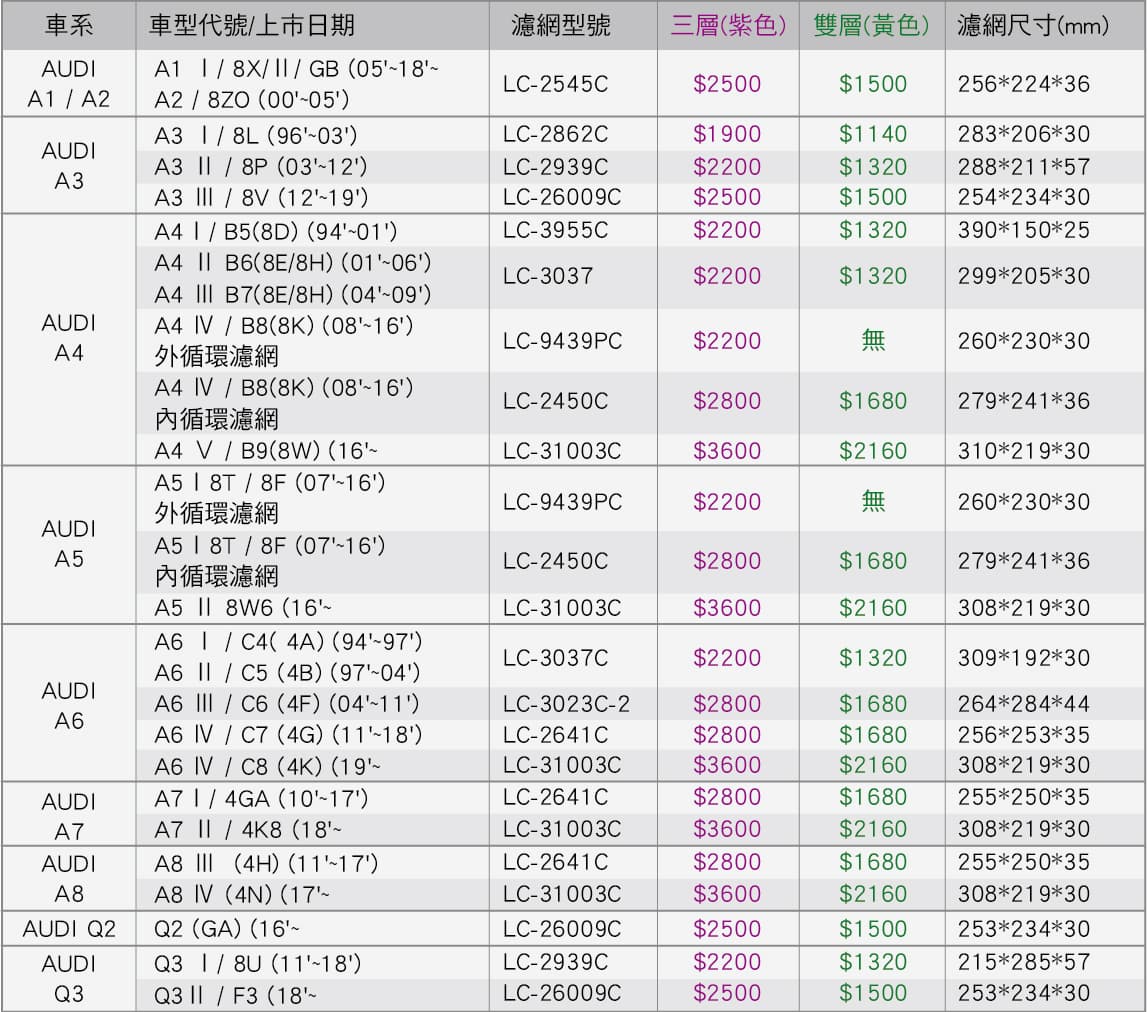Click filter model LC-3955C
Image resolution: width=1147 pixels, height=1012 pixels.
click(x=555, y=230)
